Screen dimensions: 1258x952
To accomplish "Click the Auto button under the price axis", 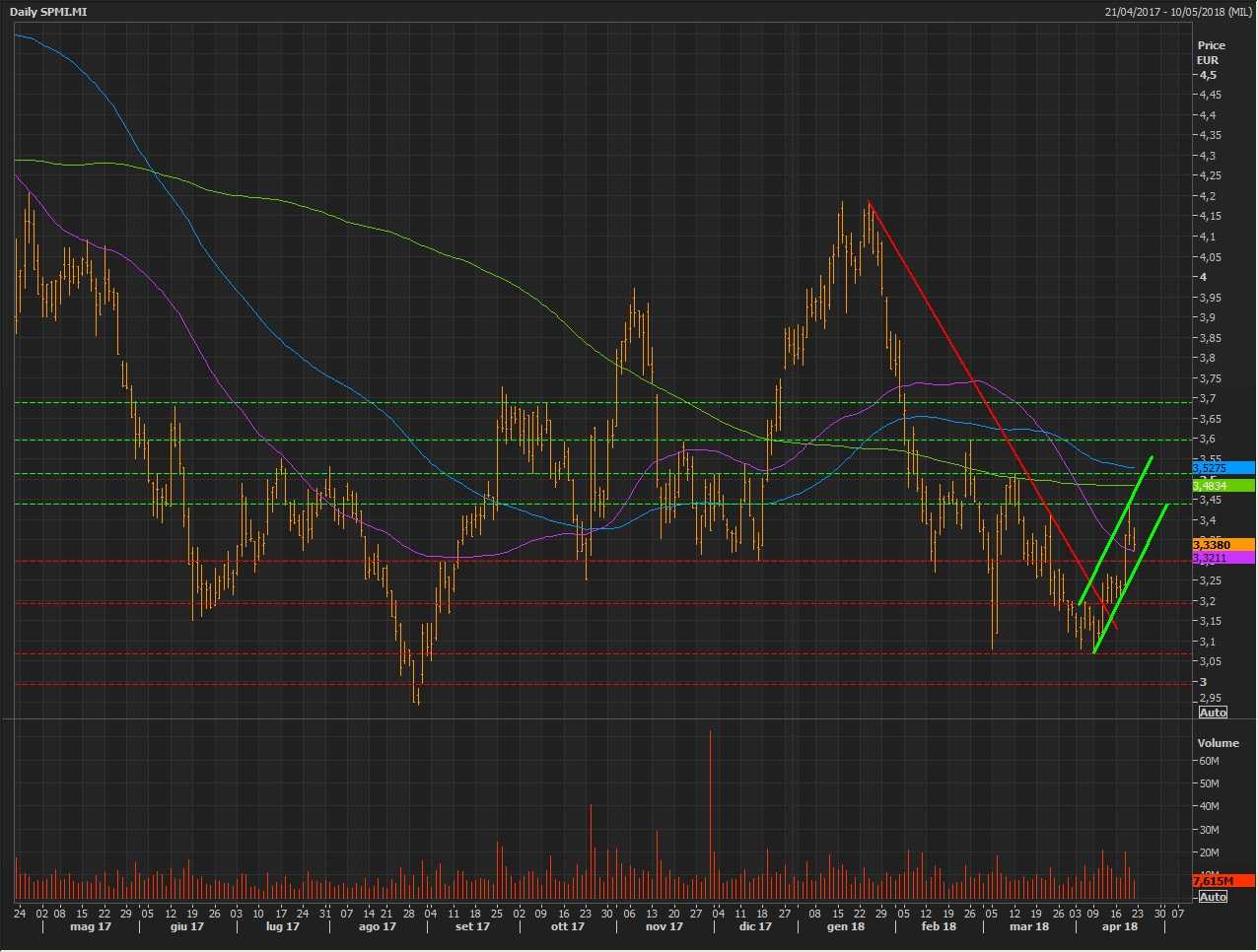I will coord(1213,713).
